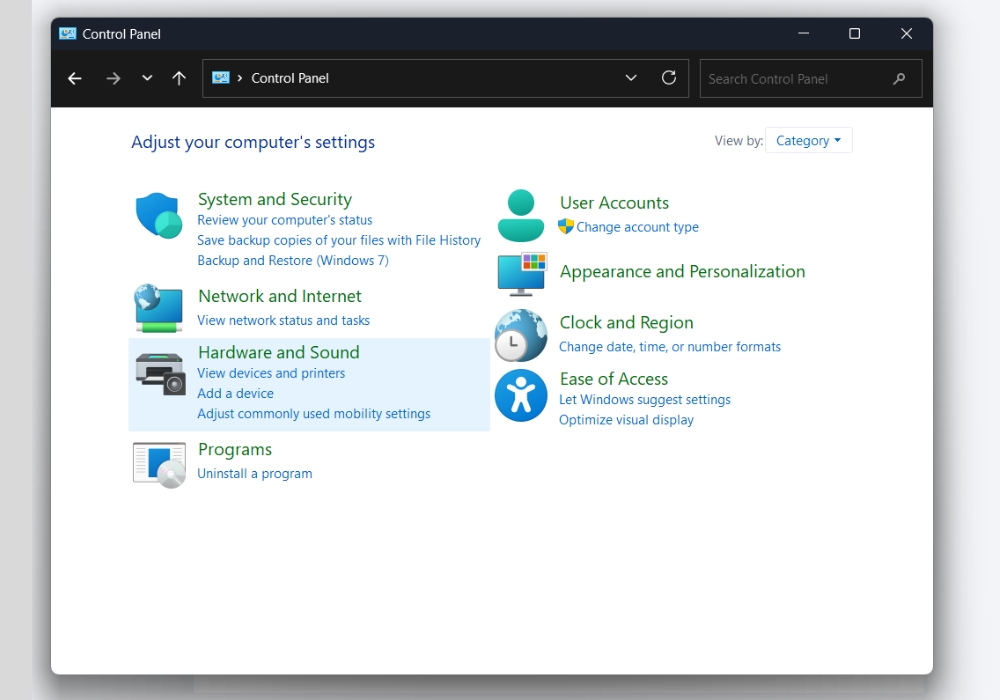Click Change date, time, or number formats
The width and height of the screenshot is (1000, 700).
[x=670, y=347]
